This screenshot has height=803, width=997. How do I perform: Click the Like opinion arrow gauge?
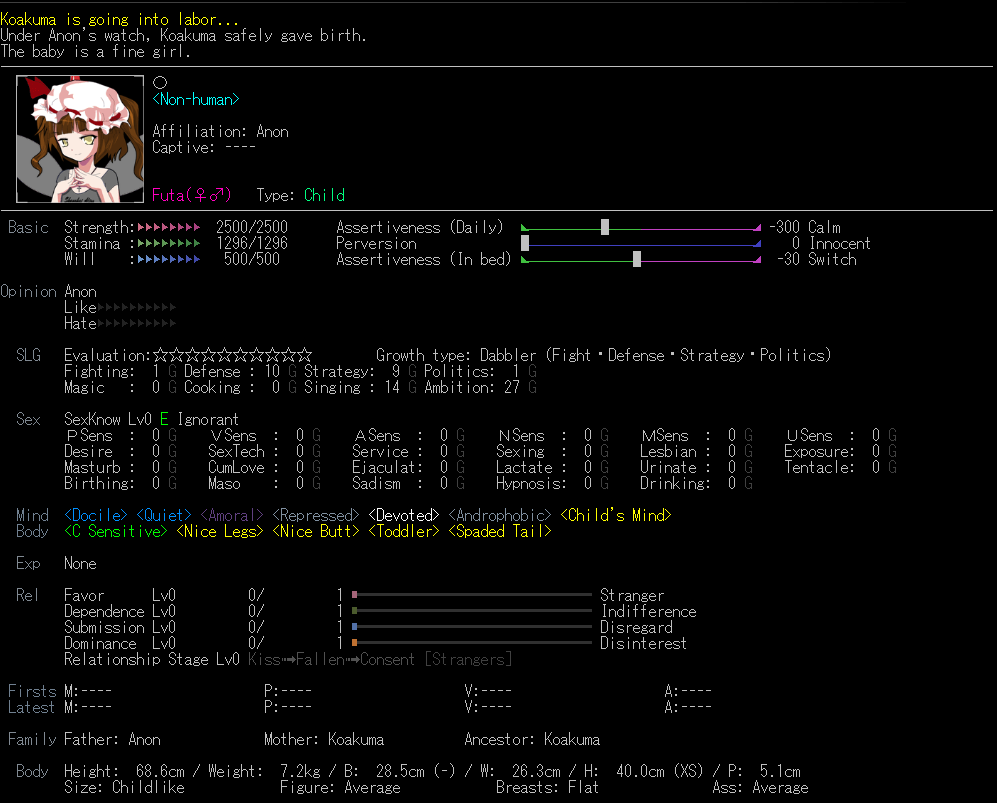pos(136,308)
